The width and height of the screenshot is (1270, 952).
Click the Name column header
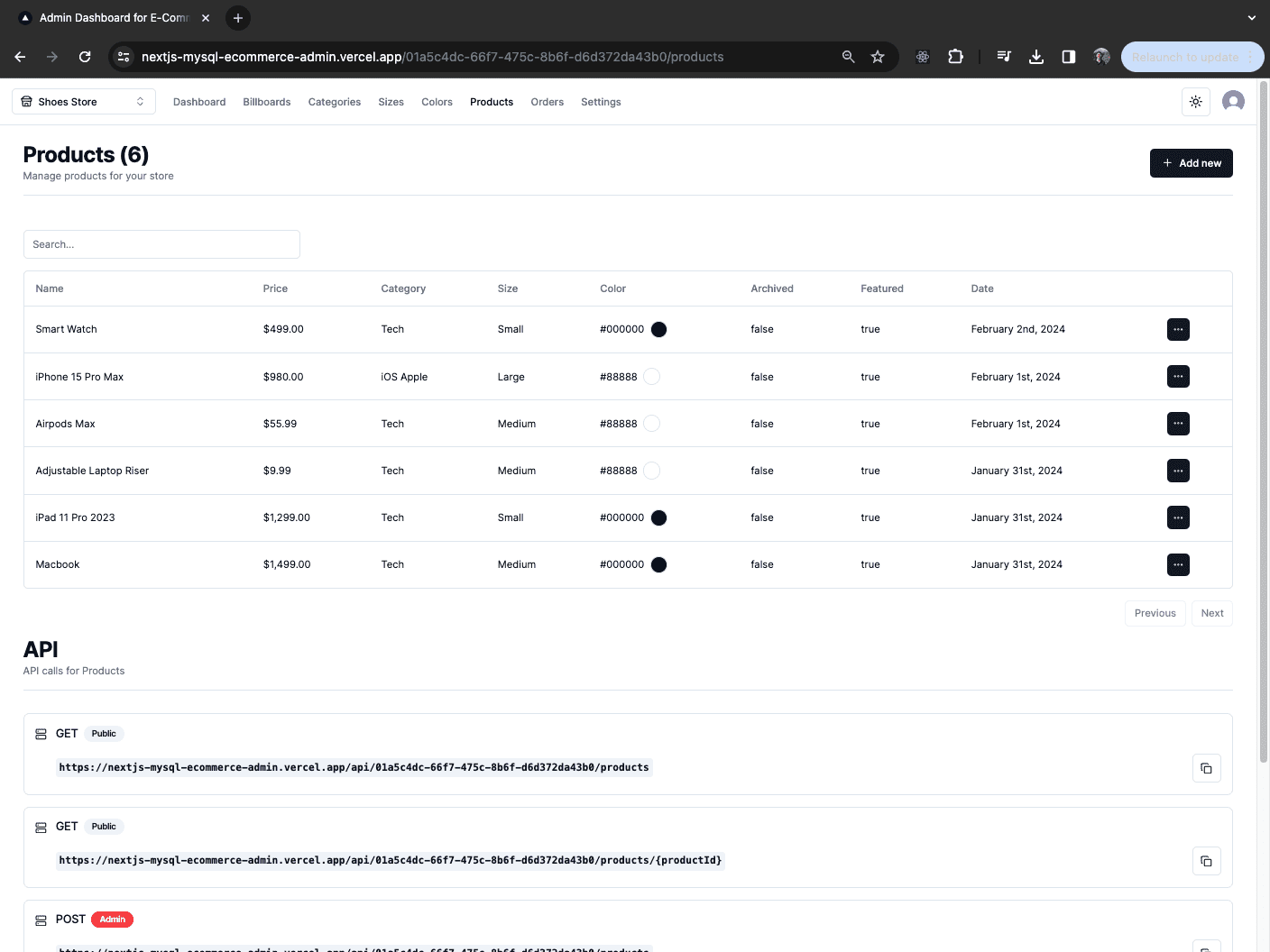point(50,288)
